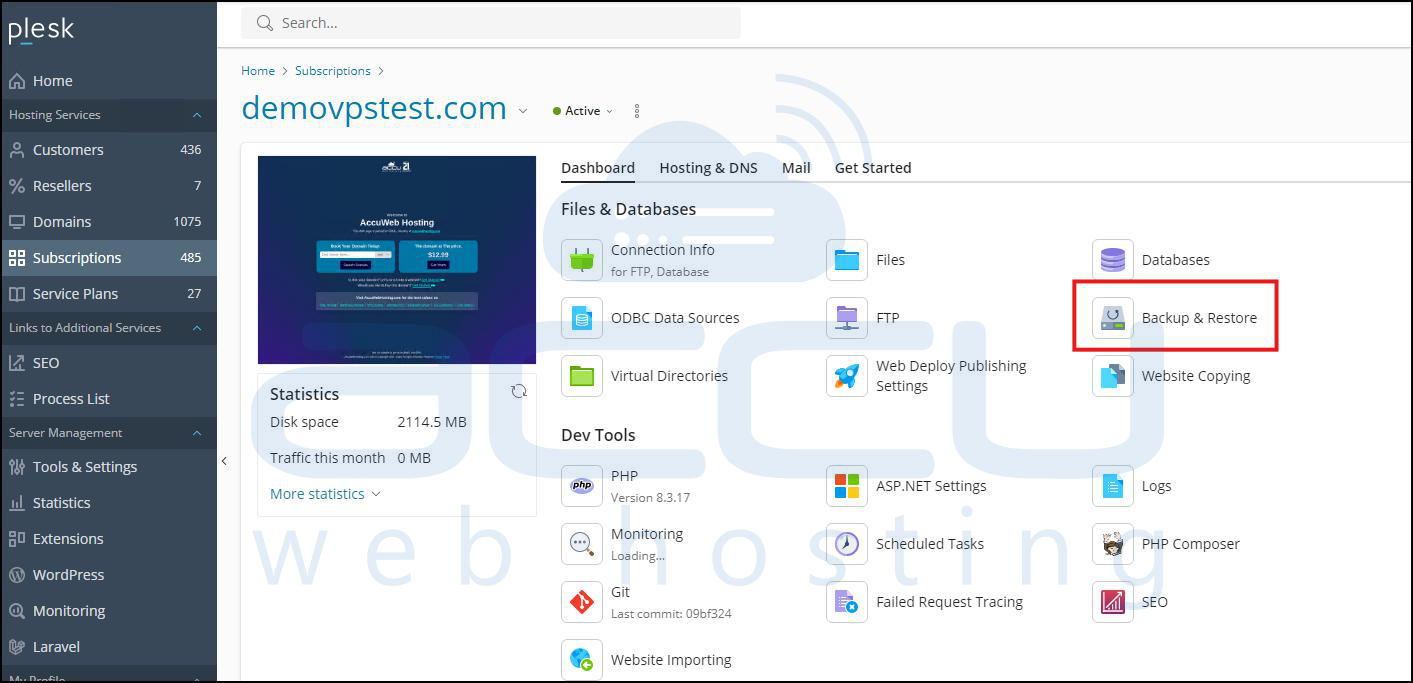Click the Website Copying icon
Screen dimensions: 1413x683
[1113, 376]
